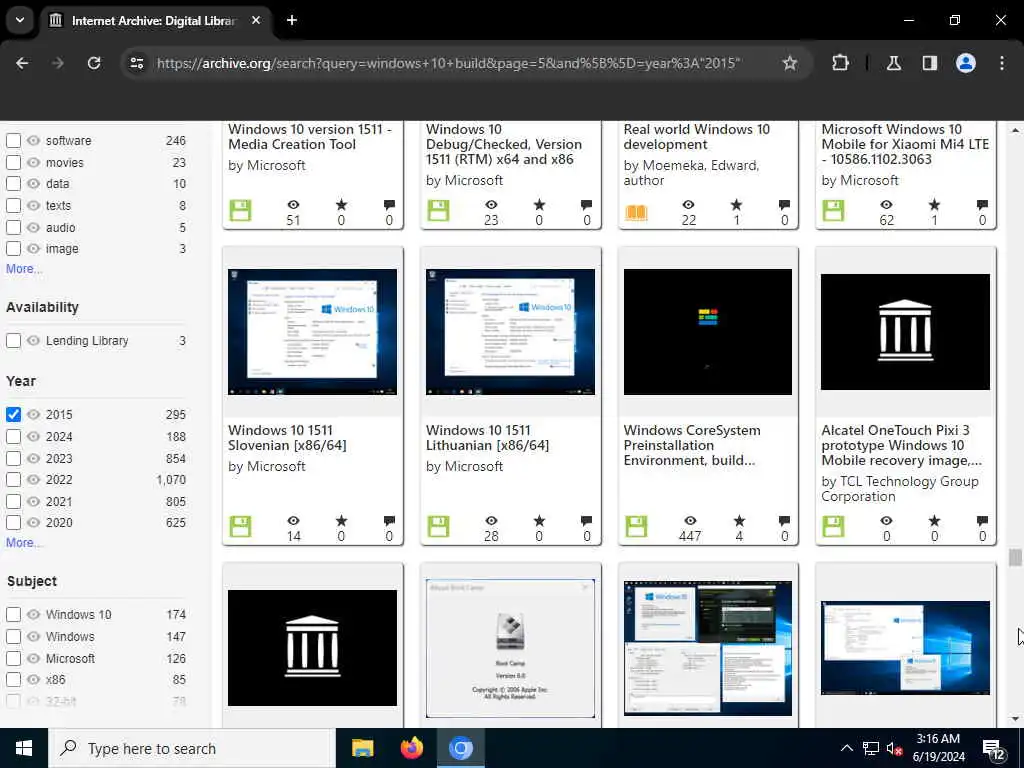Click reviews bubble on Windows 10 1511 Lithuanian card
The image size is (1024, 768).
tap(586, 520)
